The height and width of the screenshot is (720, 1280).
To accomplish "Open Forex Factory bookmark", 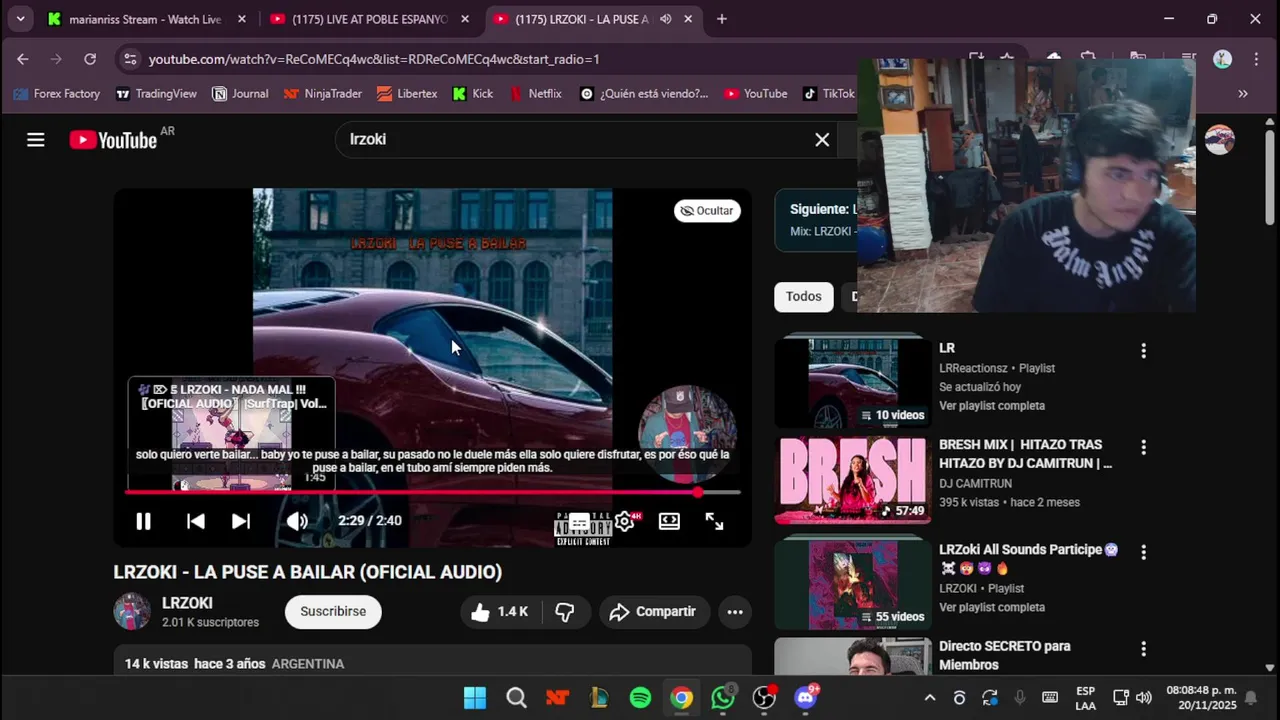I will (57, 94).
